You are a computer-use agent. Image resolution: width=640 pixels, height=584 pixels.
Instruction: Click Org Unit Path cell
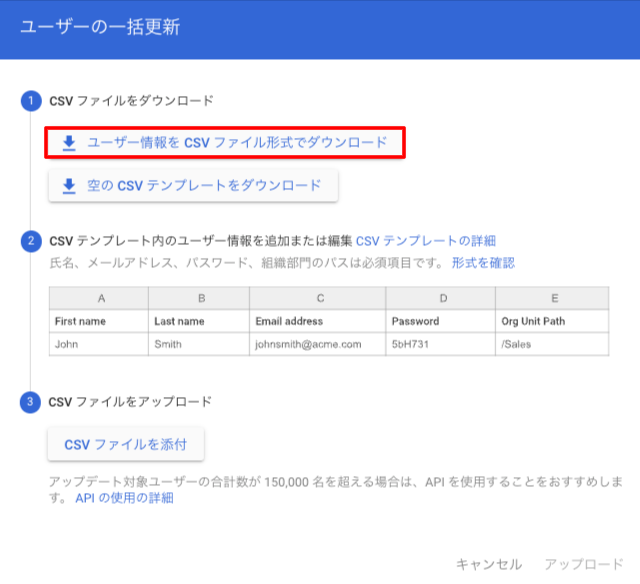(552, 321)
